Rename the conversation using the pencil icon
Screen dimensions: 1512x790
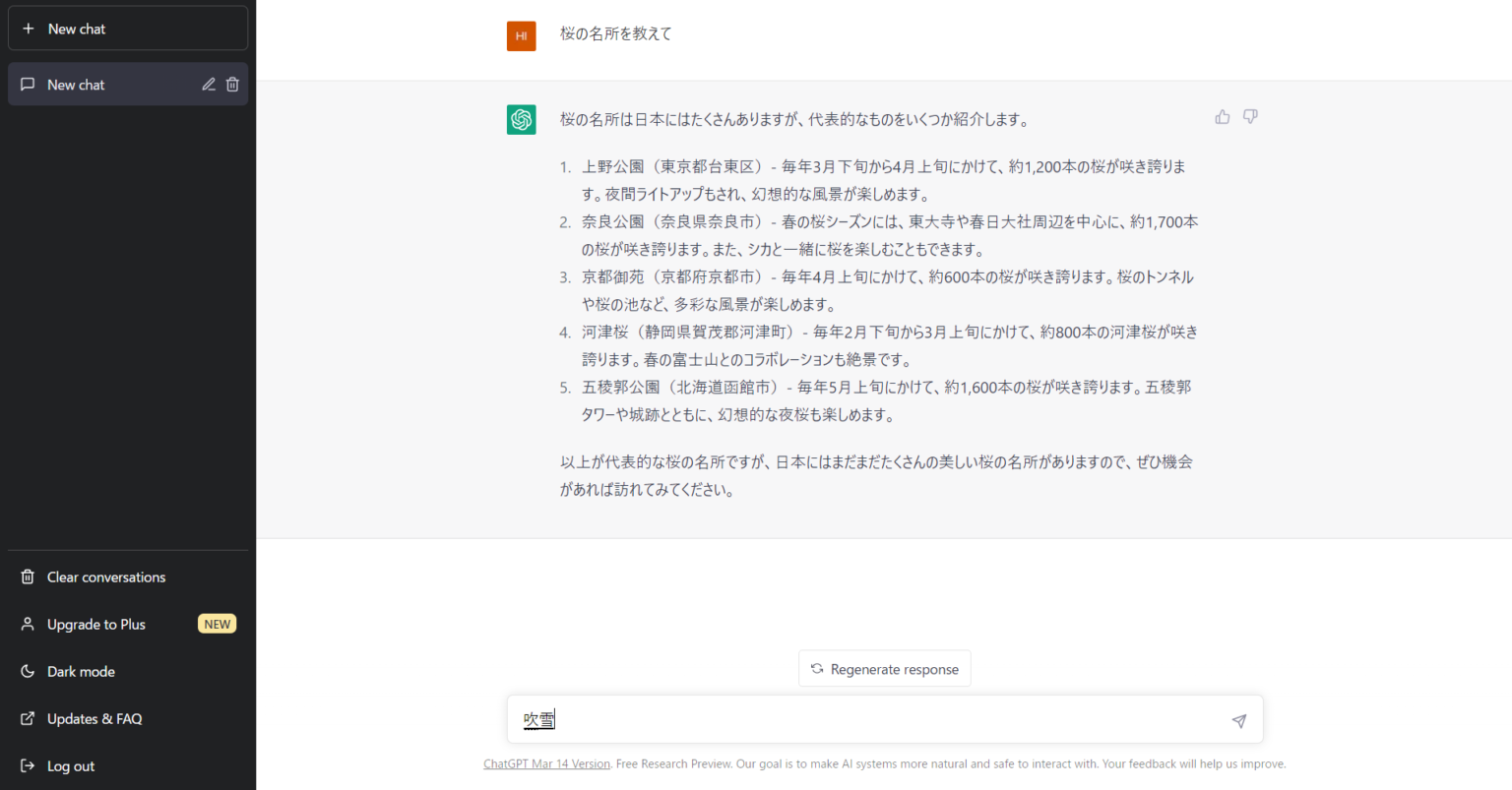click(209, 84)
